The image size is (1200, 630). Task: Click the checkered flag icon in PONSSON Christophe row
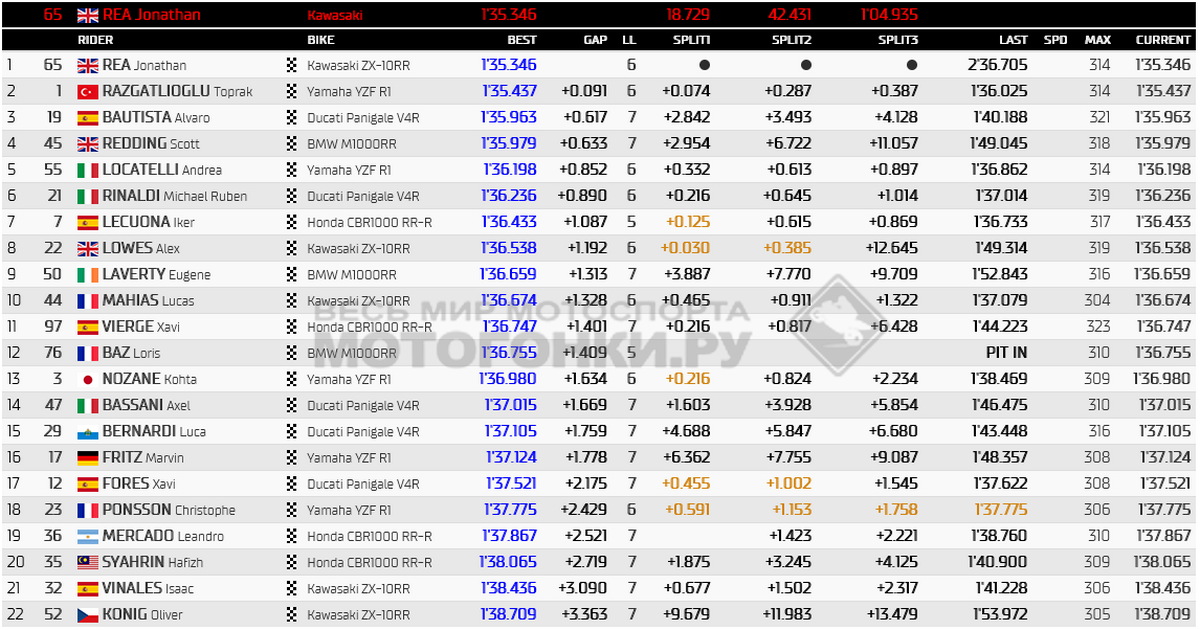click(x=292, y=510)
